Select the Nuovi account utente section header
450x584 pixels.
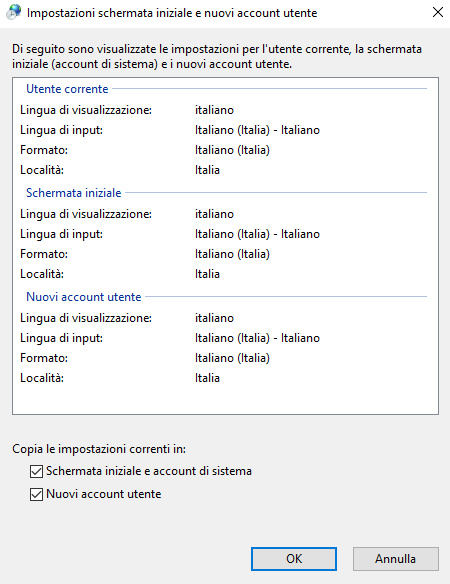click(84, 297)
